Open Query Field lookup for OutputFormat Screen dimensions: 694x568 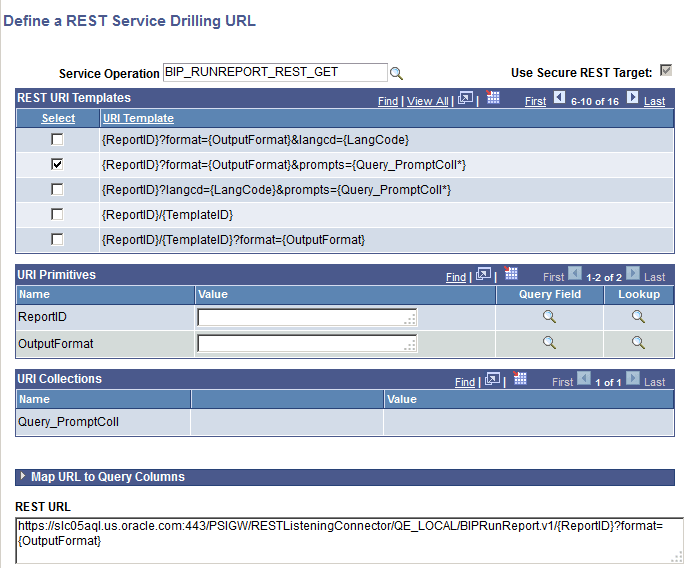tap(549, 342)
